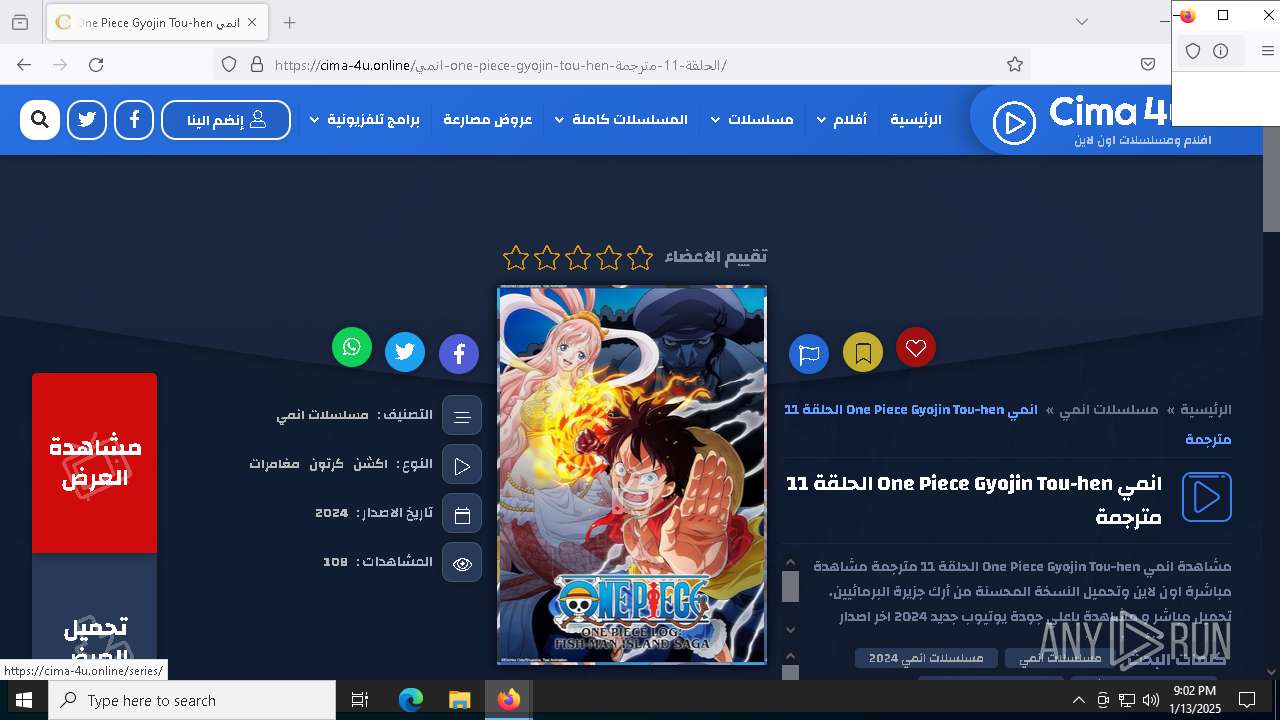The image size is (1280, 720).
Task: Open Microsoft Edge from the taskbar
Action: click(x=411, y=700)
